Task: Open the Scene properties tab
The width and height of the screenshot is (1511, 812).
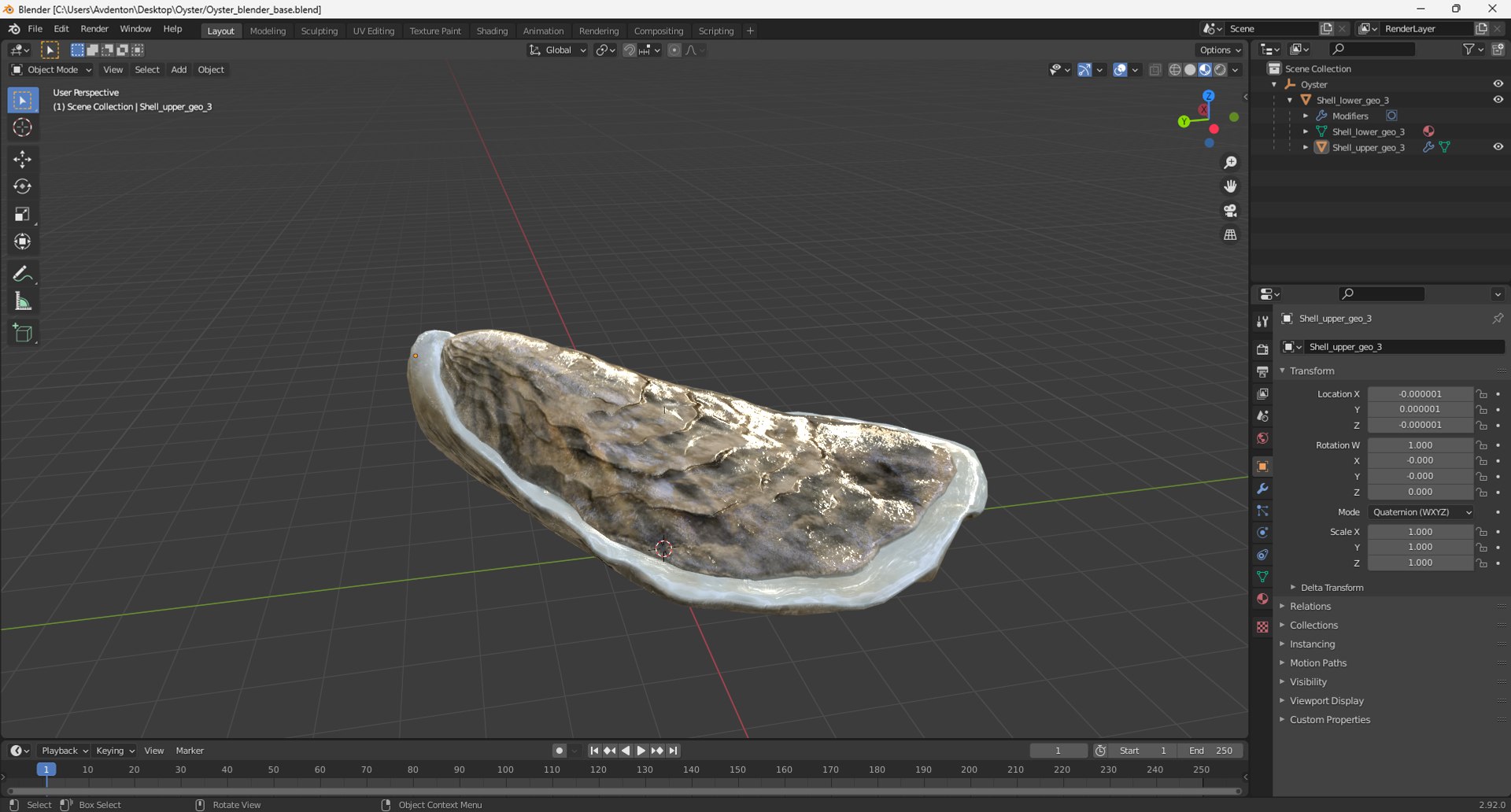Action: point(1262,415)
